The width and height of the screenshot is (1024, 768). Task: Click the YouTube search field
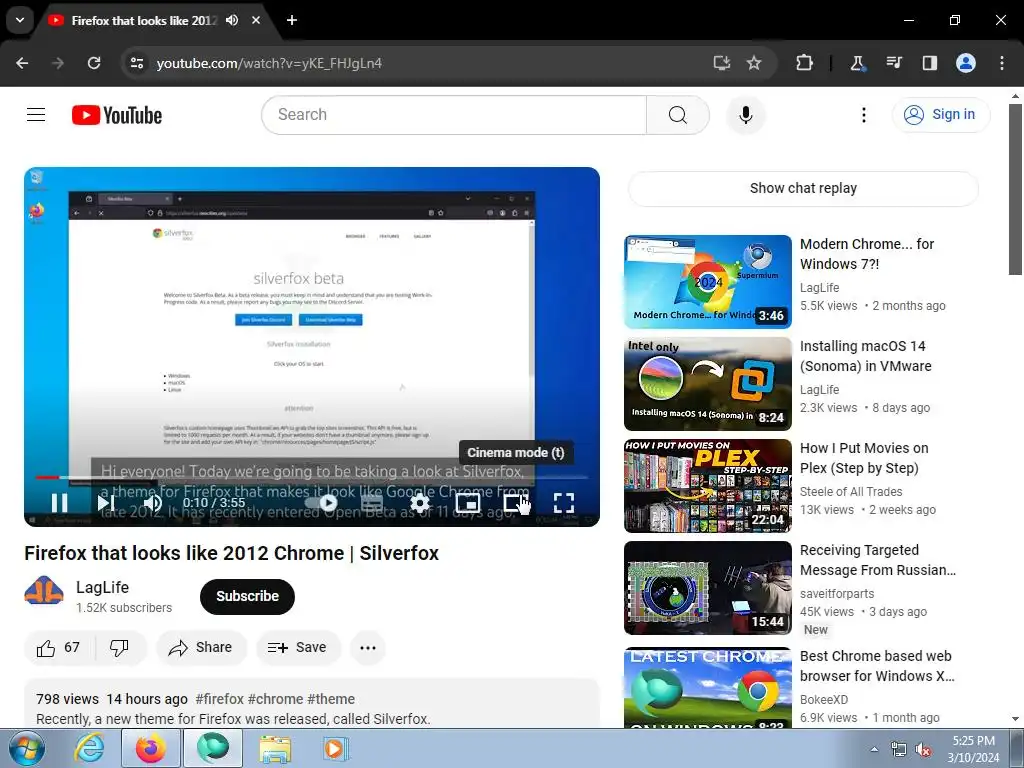point(454,115)
